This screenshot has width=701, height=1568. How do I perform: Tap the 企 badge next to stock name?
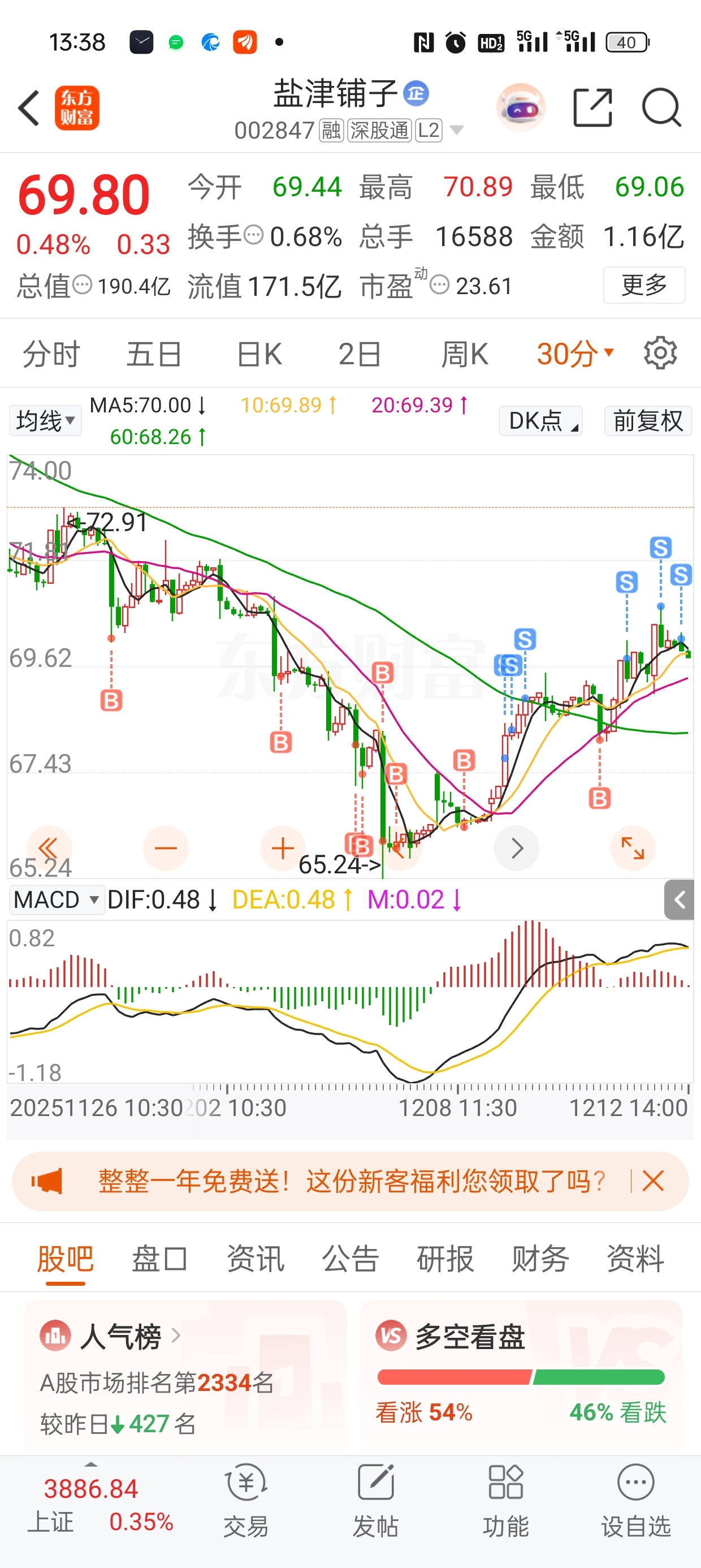click(416, 93)
